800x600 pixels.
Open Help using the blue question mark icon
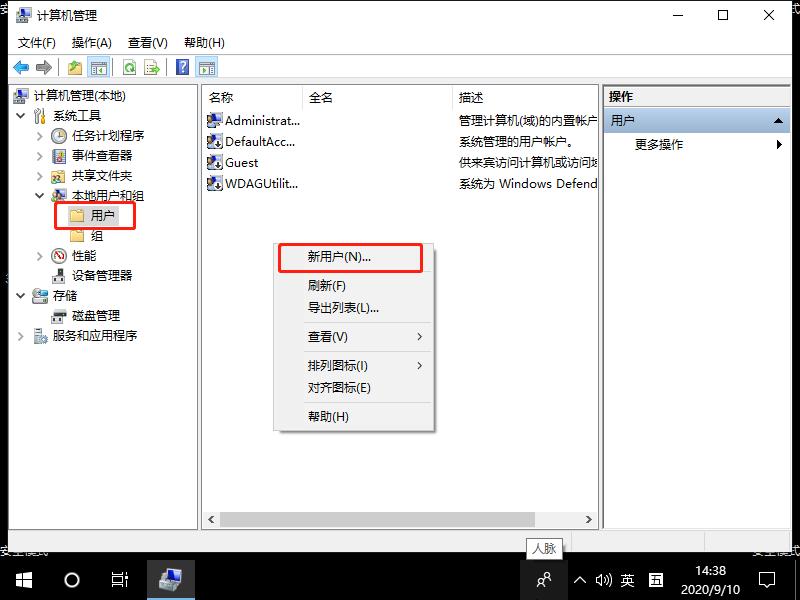180,67
